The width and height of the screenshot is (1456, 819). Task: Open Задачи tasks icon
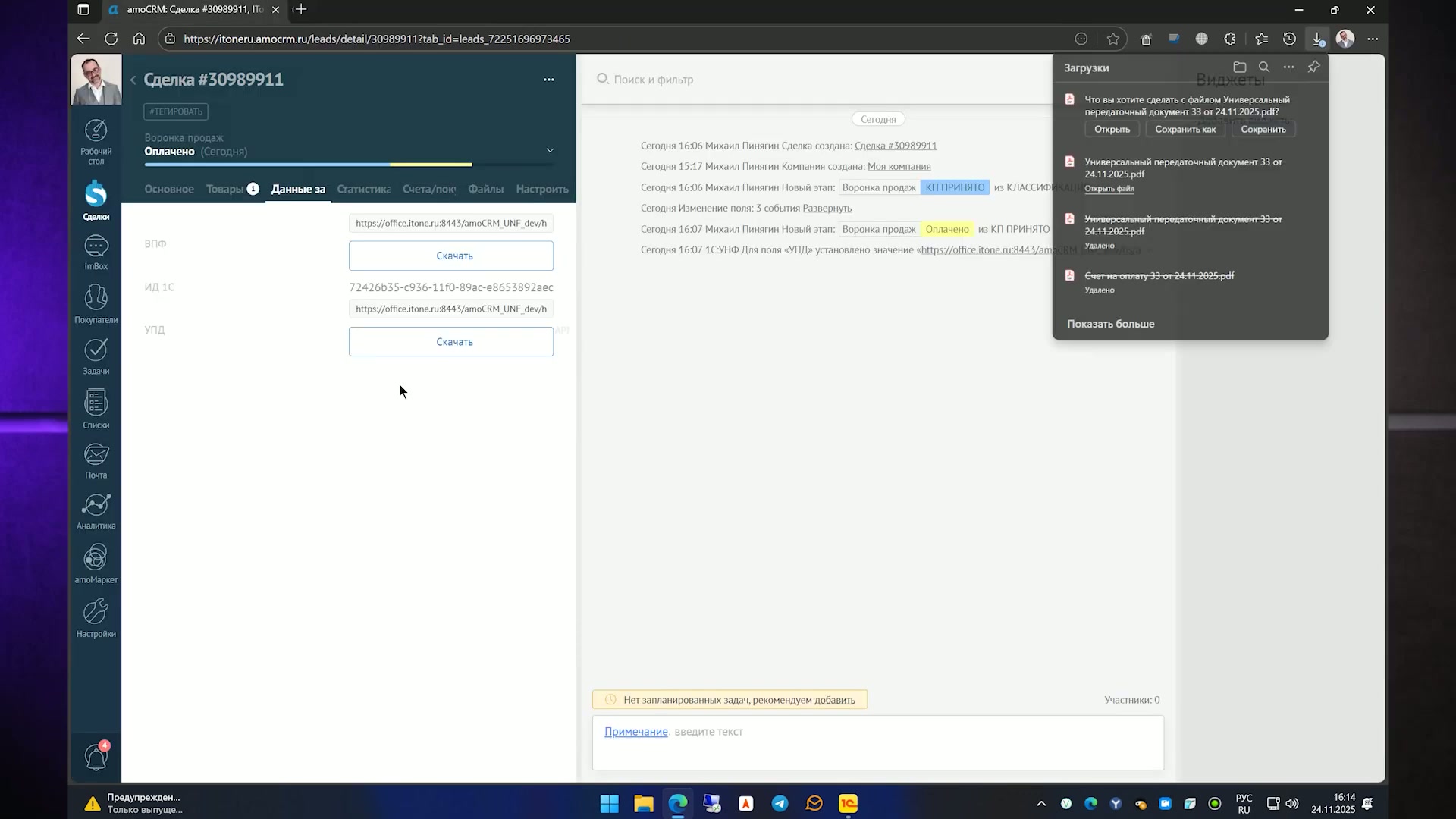click(96, 356)
